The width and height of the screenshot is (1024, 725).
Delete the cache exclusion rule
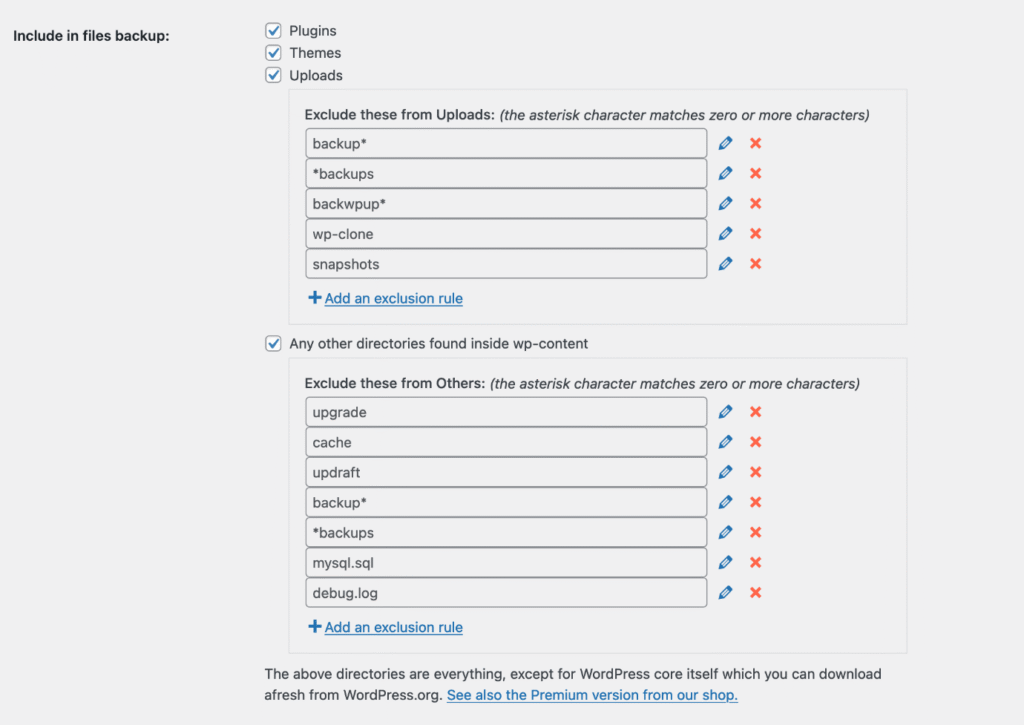pyautogui.click(x=756, y=442)
